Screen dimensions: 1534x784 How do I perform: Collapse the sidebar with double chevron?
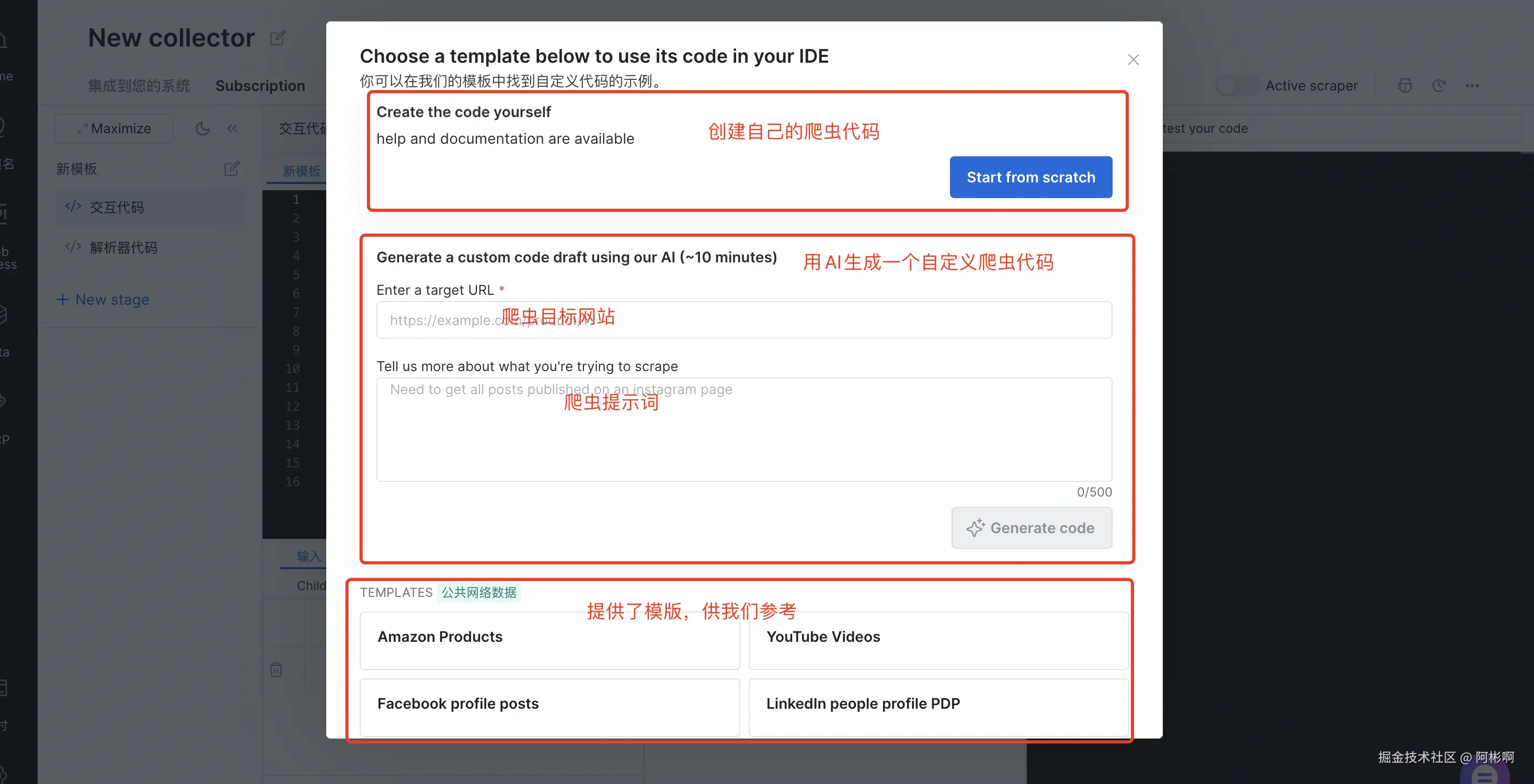[x=232, y=129]
